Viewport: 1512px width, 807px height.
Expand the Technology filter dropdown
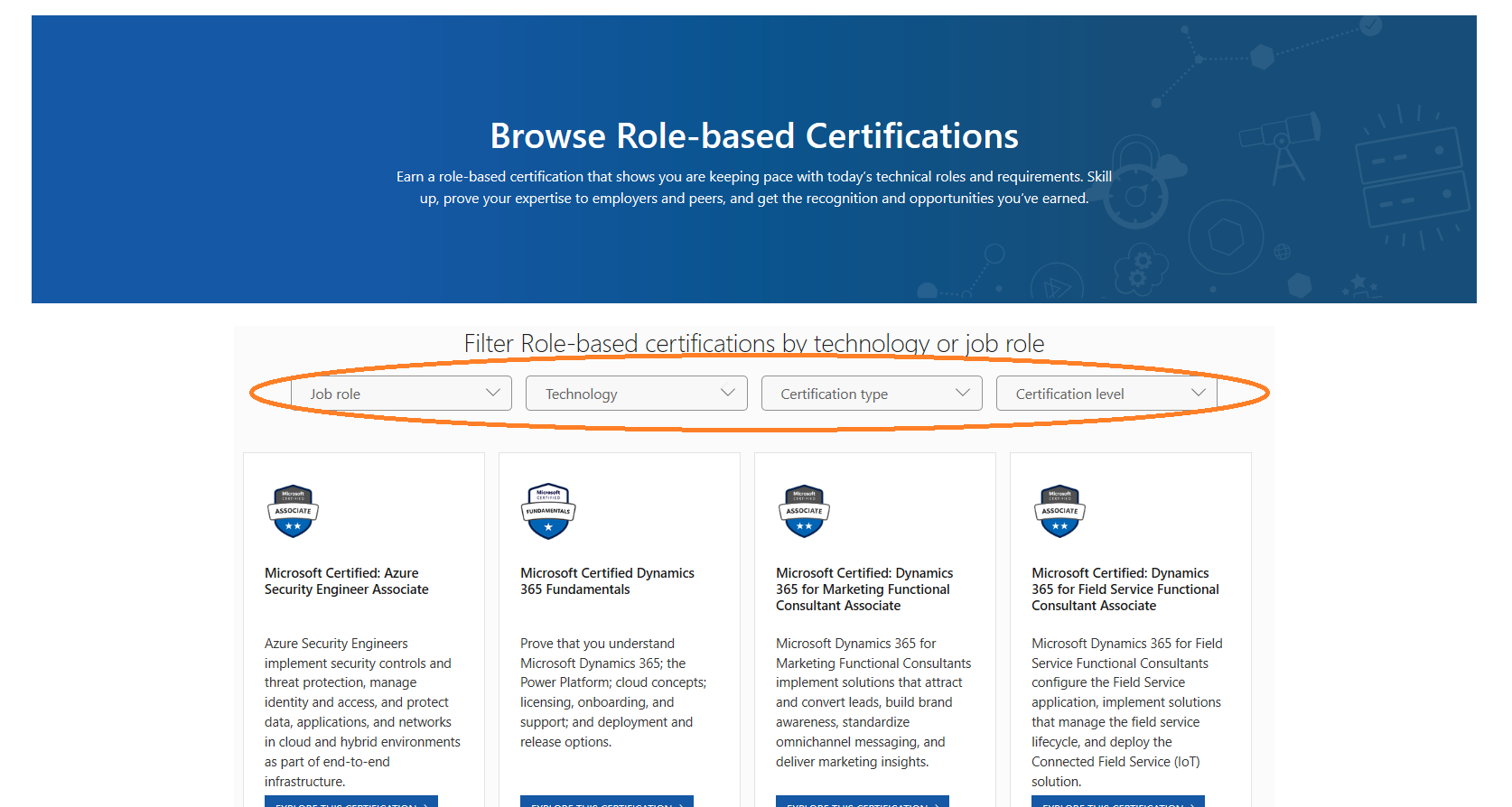tap(637, 394)
